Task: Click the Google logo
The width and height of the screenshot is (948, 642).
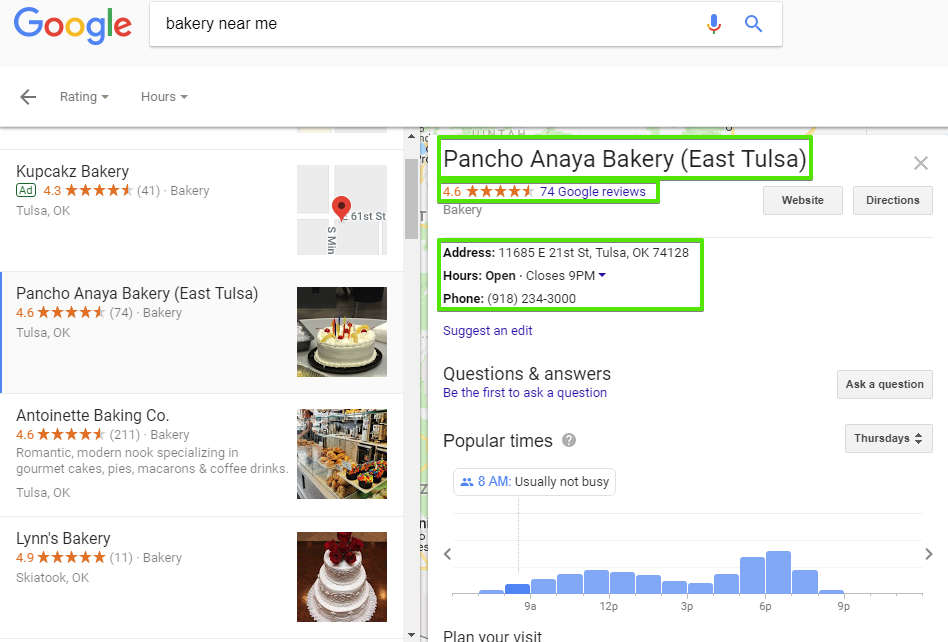Action: [73, 25]
